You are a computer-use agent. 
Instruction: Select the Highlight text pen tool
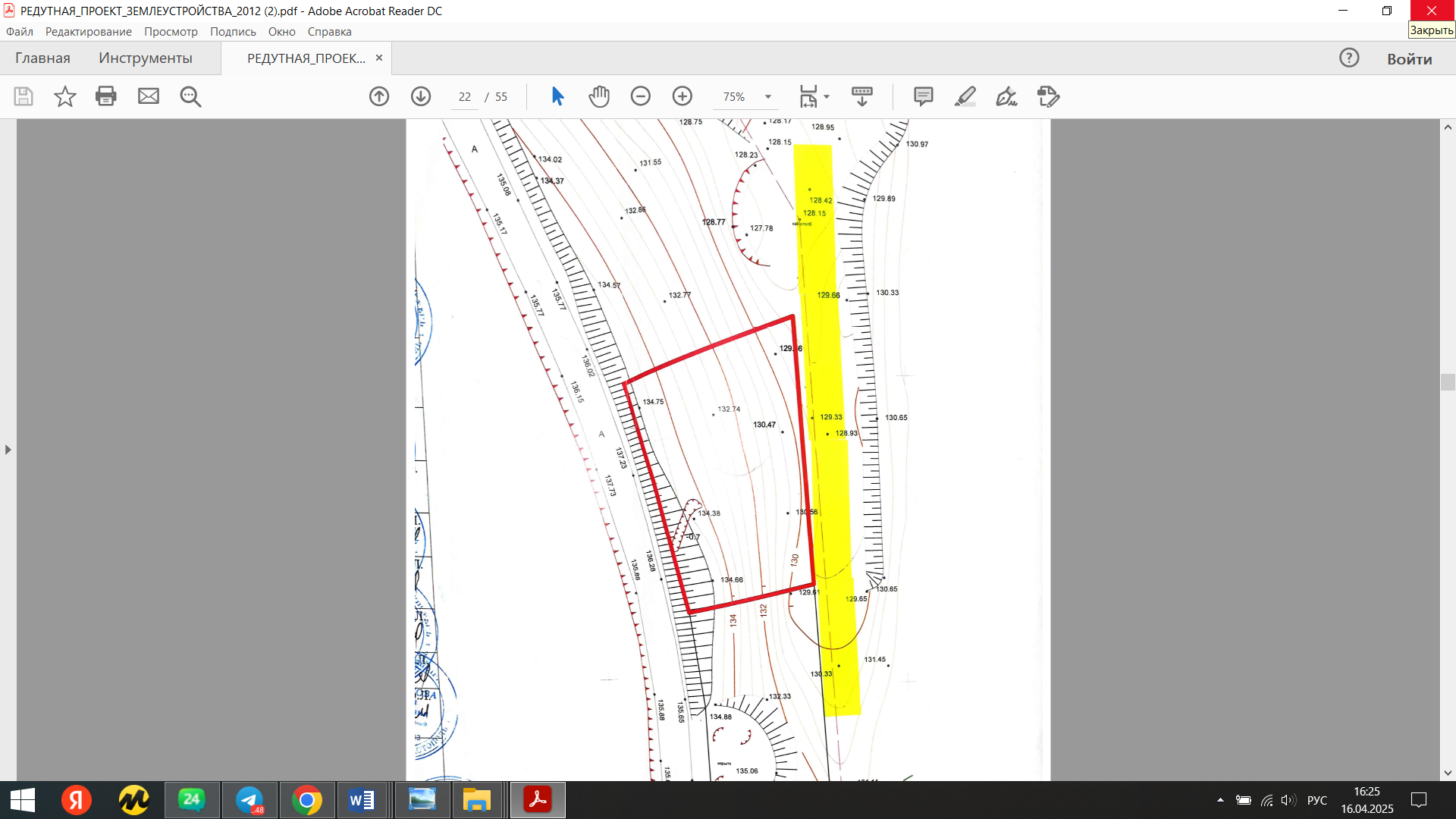coord(965,96)
